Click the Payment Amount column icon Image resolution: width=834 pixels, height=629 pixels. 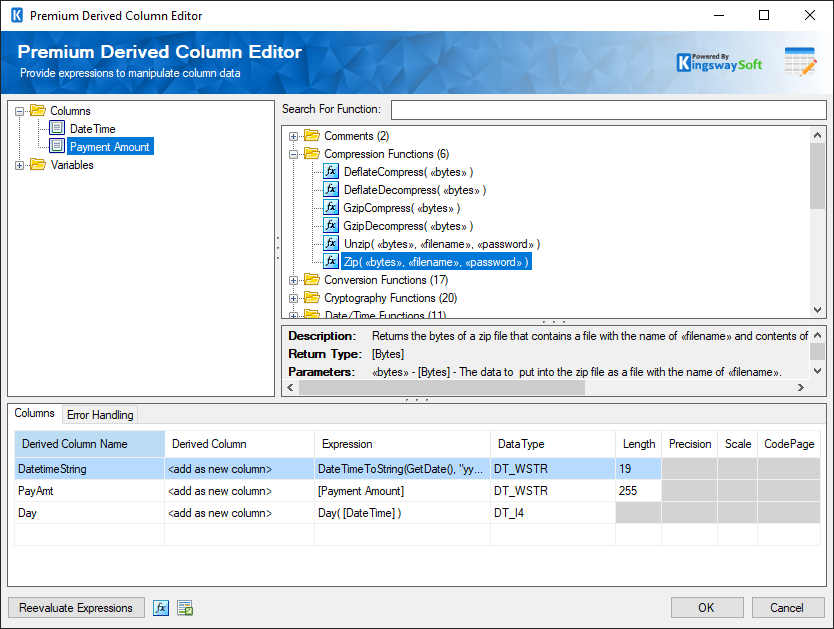[57, 146]
